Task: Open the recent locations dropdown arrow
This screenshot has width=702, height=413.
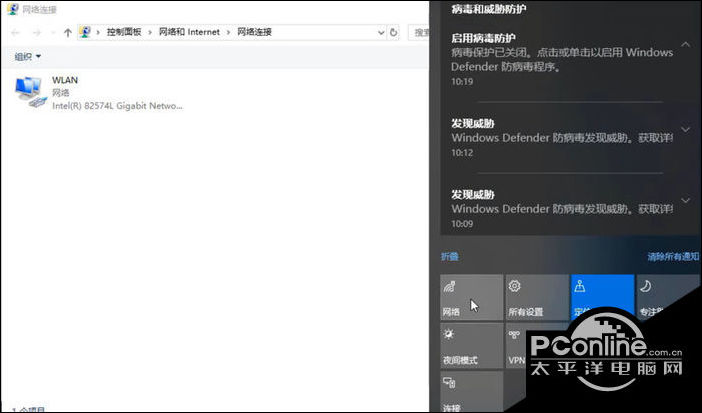Action: (53, 32)
